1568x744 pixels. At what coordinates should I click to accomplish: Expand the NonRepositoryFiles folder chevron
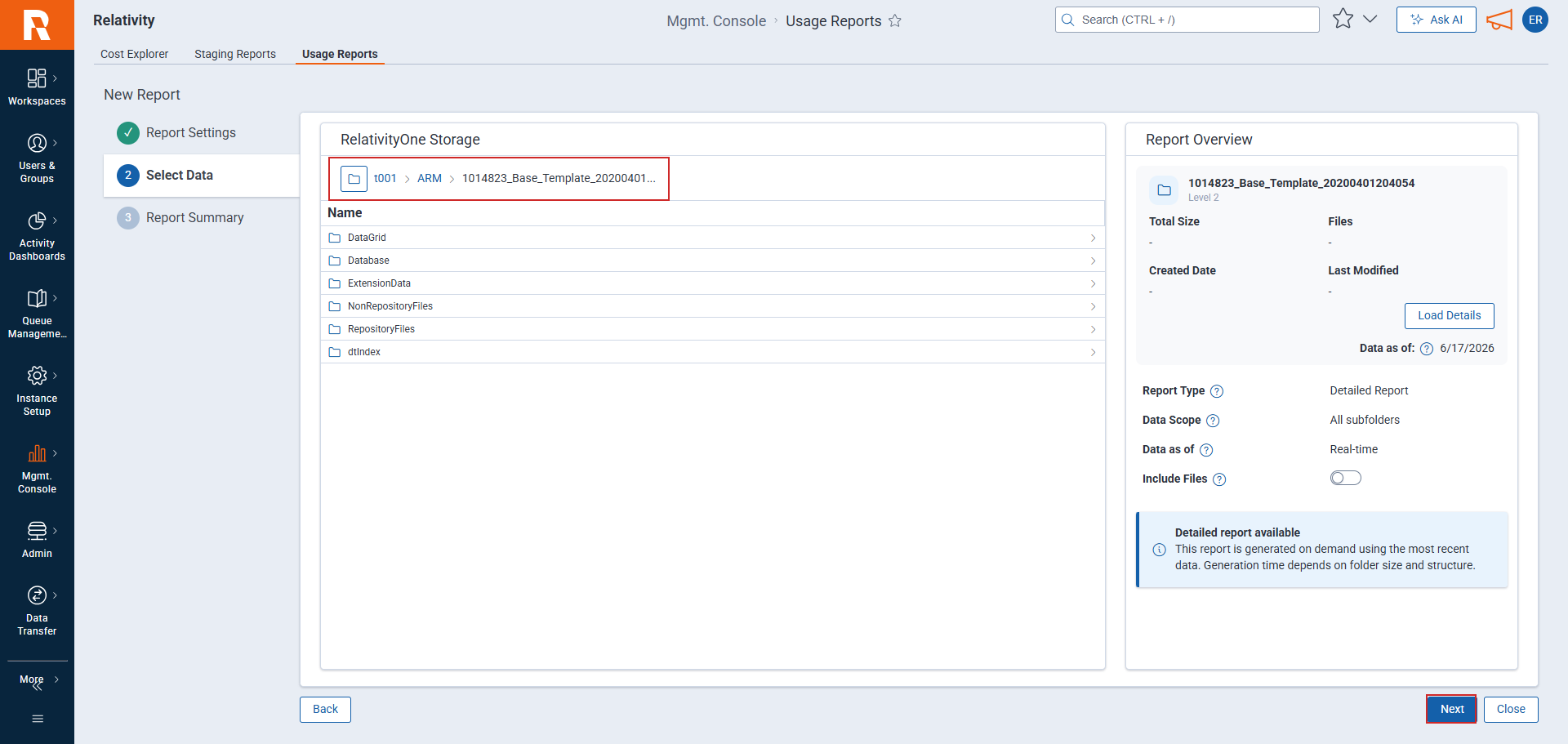click(x=1093, y=306)
